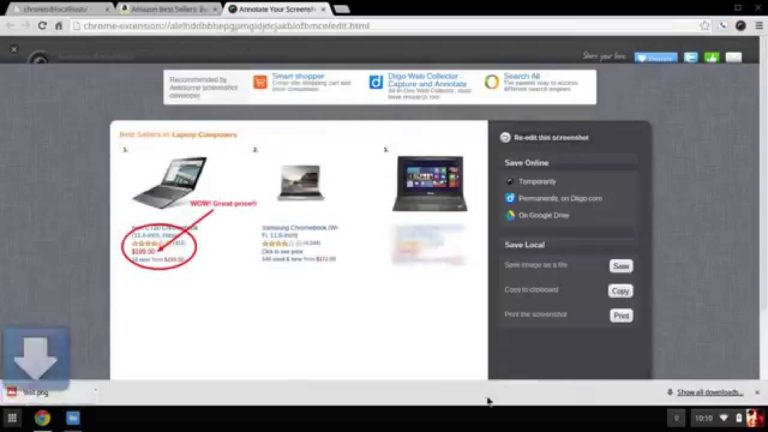This screenshot has height=432, width=768.
Task: Open the blue Files app on shelf
Action: 73,418
